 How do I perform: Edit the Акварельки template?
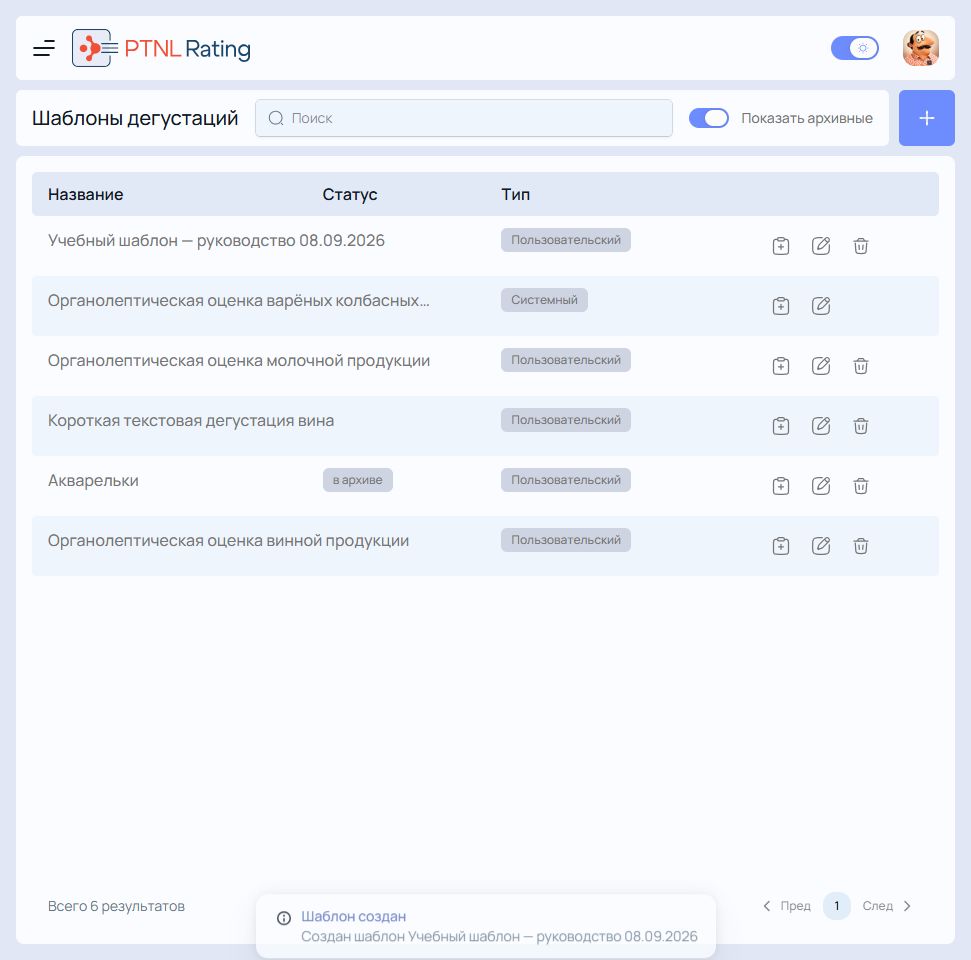(821, 486)
